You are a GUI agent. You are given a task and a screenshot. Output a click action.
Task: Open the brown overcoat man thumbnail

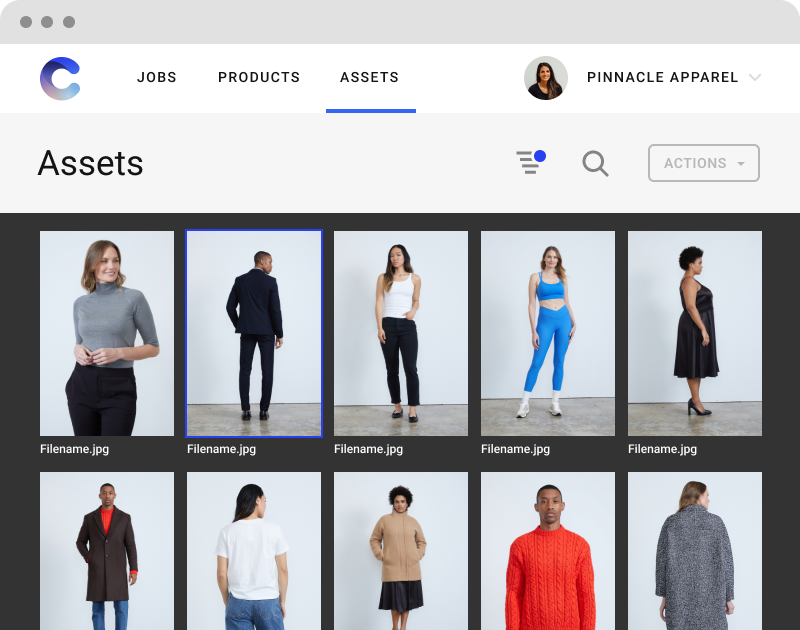pyautogui.click(x=107, y=550)
